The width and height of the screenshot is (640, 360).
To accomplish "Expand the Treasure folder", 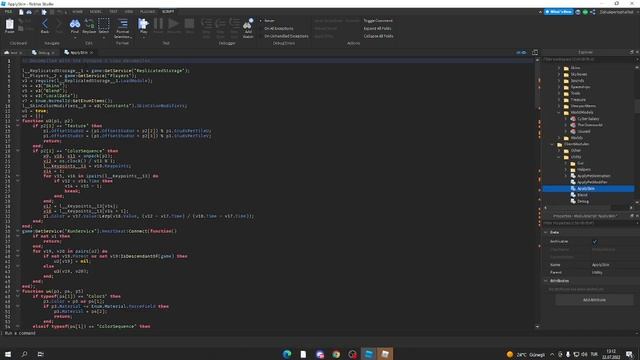I will tap(559, 100).
